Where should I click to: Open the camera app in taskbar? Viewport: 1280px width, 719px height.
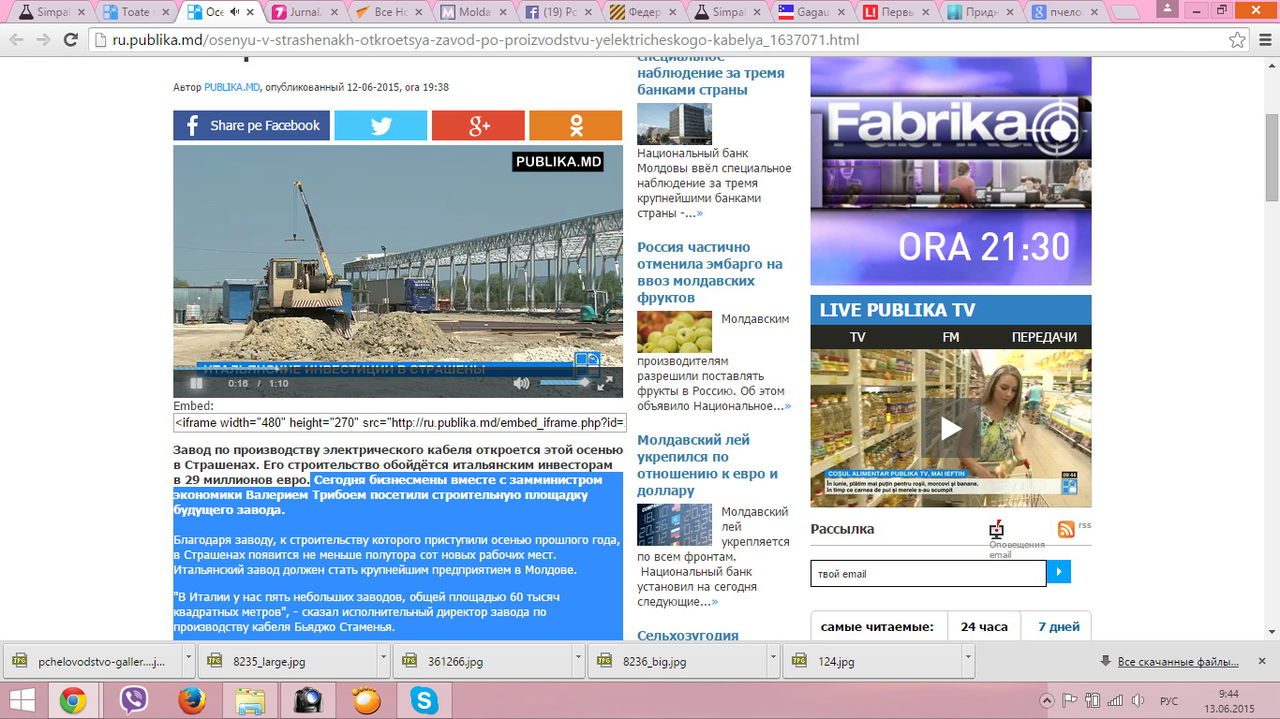pos(307,700)
